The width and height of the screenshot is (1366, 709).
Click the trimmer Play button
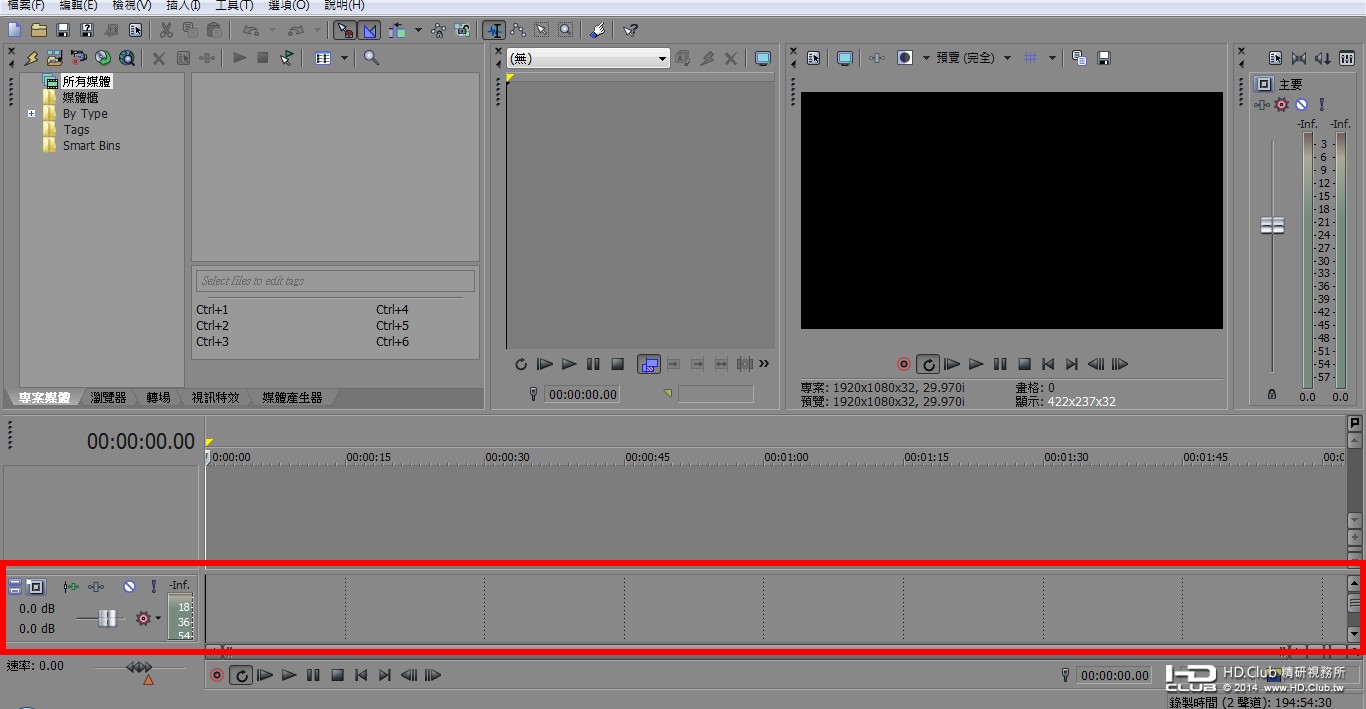(x=569, y=365)
